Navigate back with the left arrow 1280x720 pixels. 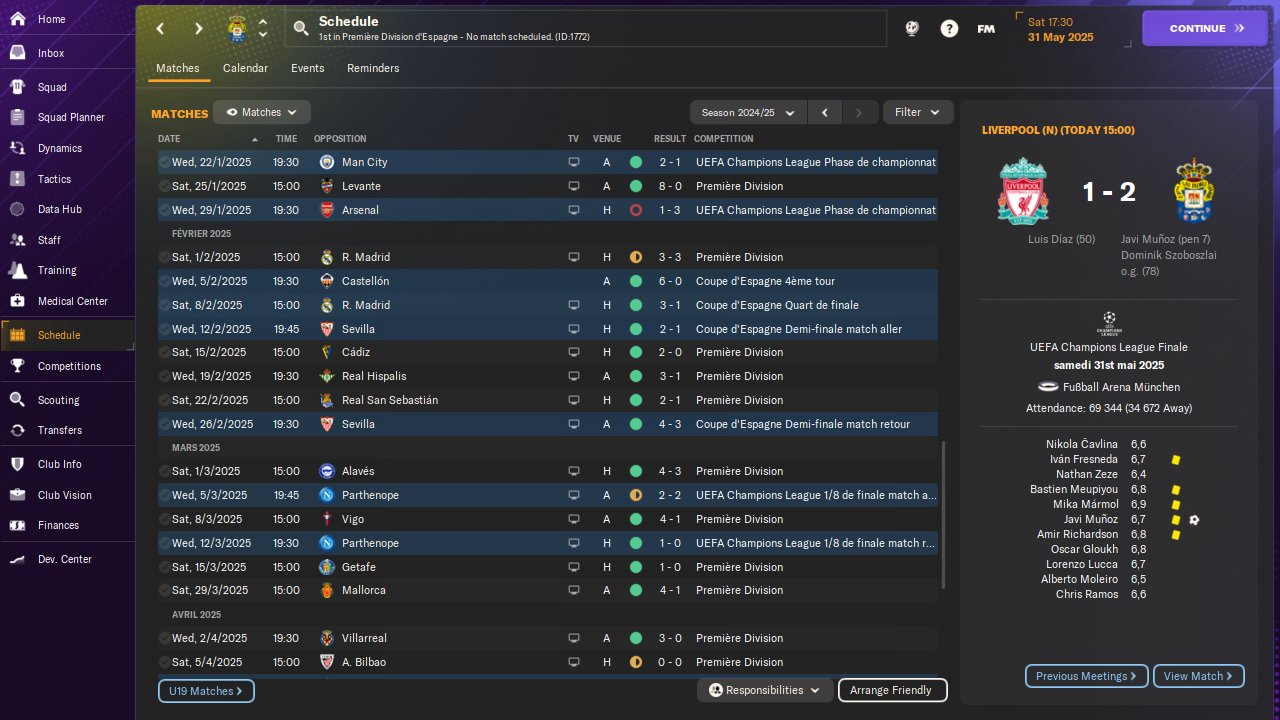[x=160, y=29]
